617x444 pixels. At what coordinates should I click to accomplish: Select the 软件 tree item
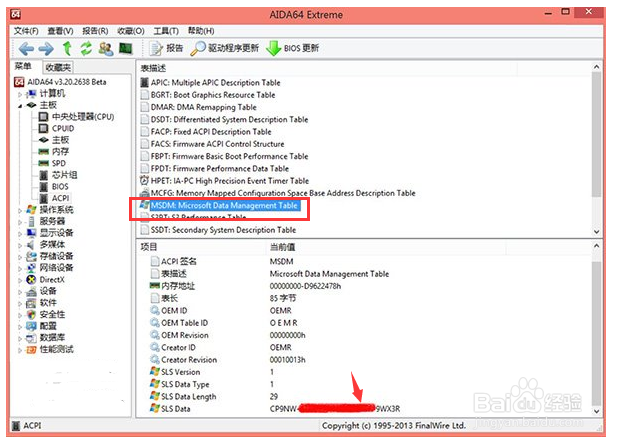[41, 303]
